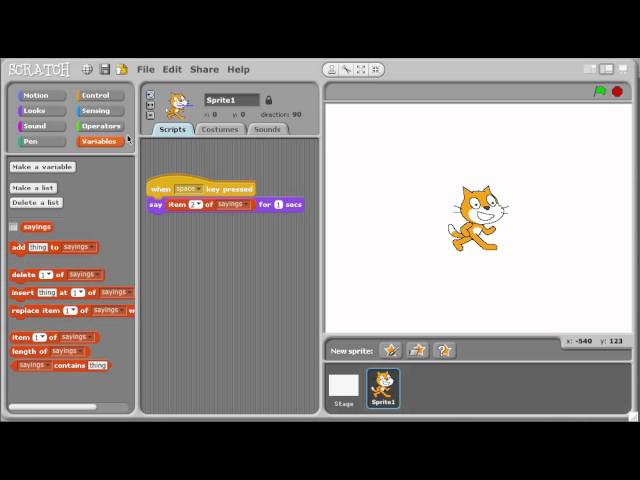The width and height of the screenshot is (640, 480).
Task: Click the floppy disk save icon
Action: click(x=105, y=69)
